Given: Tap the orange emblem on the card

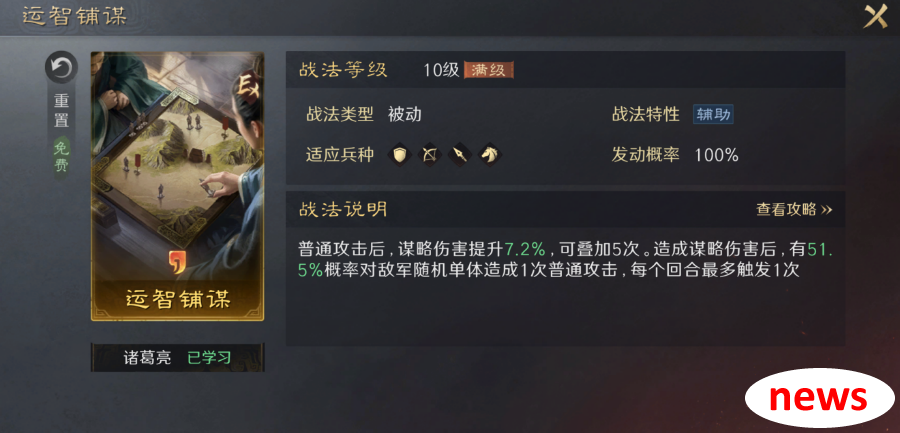Looking at the screenshot, I should [x=177, y=262].
